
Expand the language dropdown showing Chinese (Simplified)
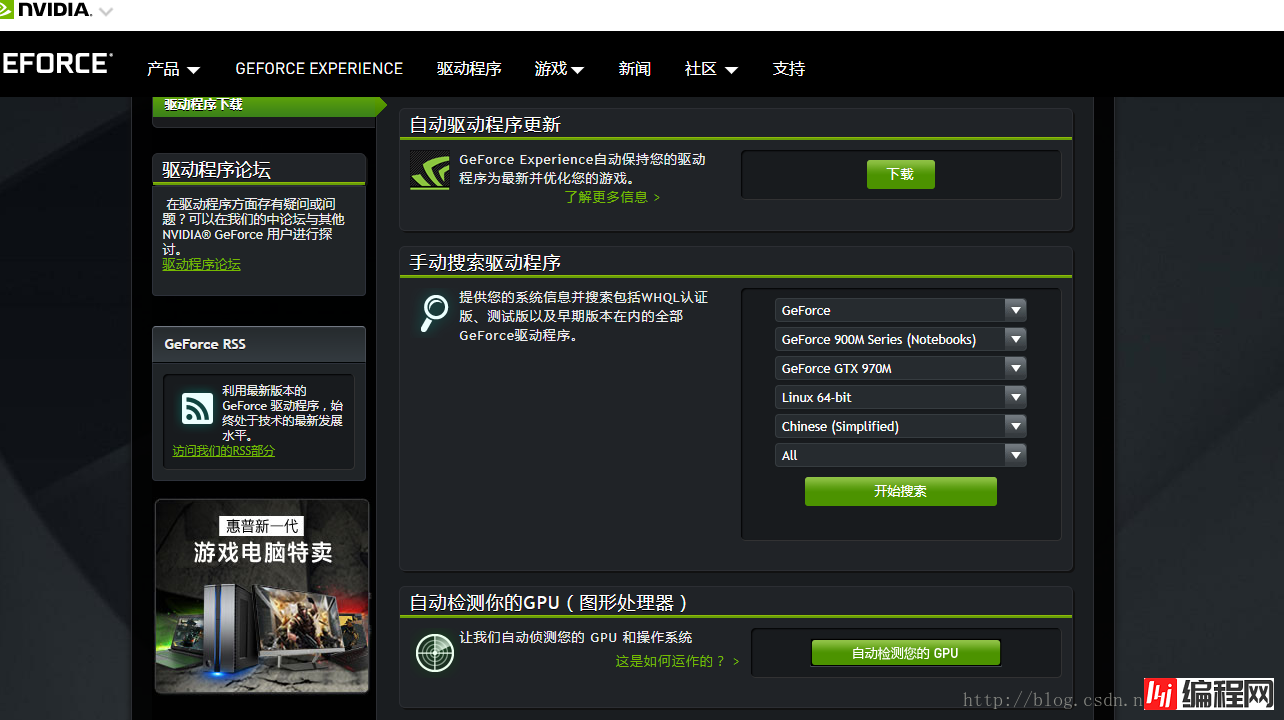899,426
